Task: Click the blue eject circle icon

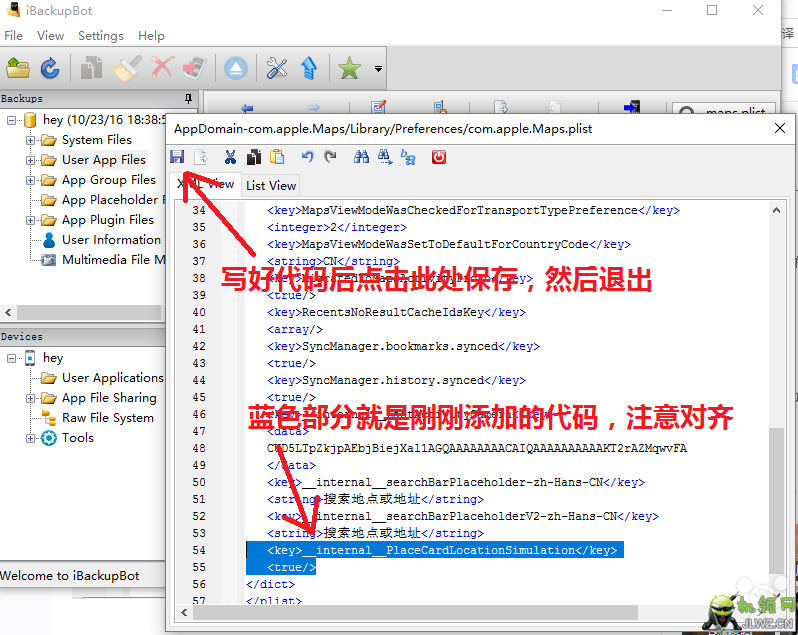Action: pos(236,68)
